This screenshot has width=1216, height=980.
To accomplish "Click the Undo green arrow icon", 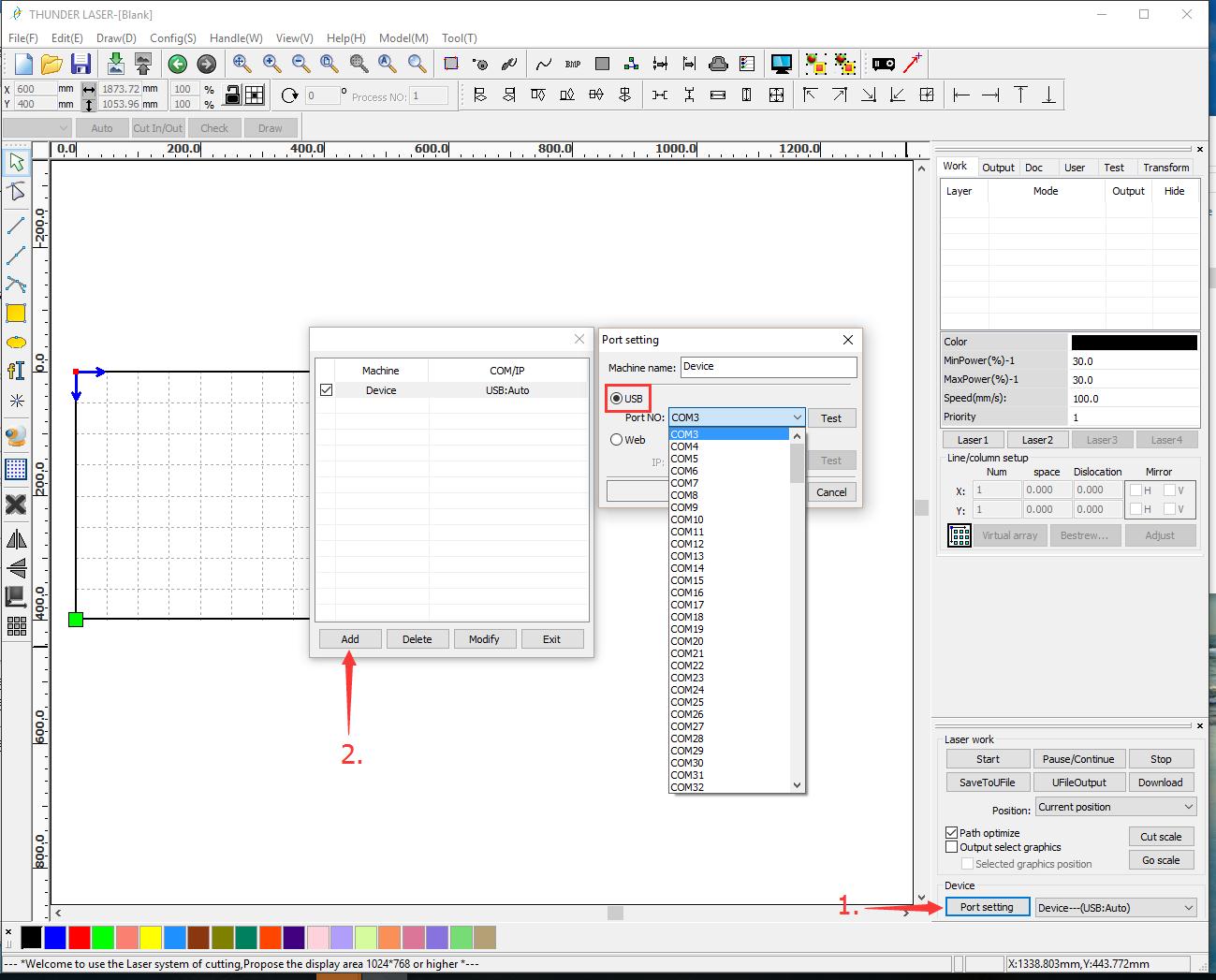I will coord(177,64).
